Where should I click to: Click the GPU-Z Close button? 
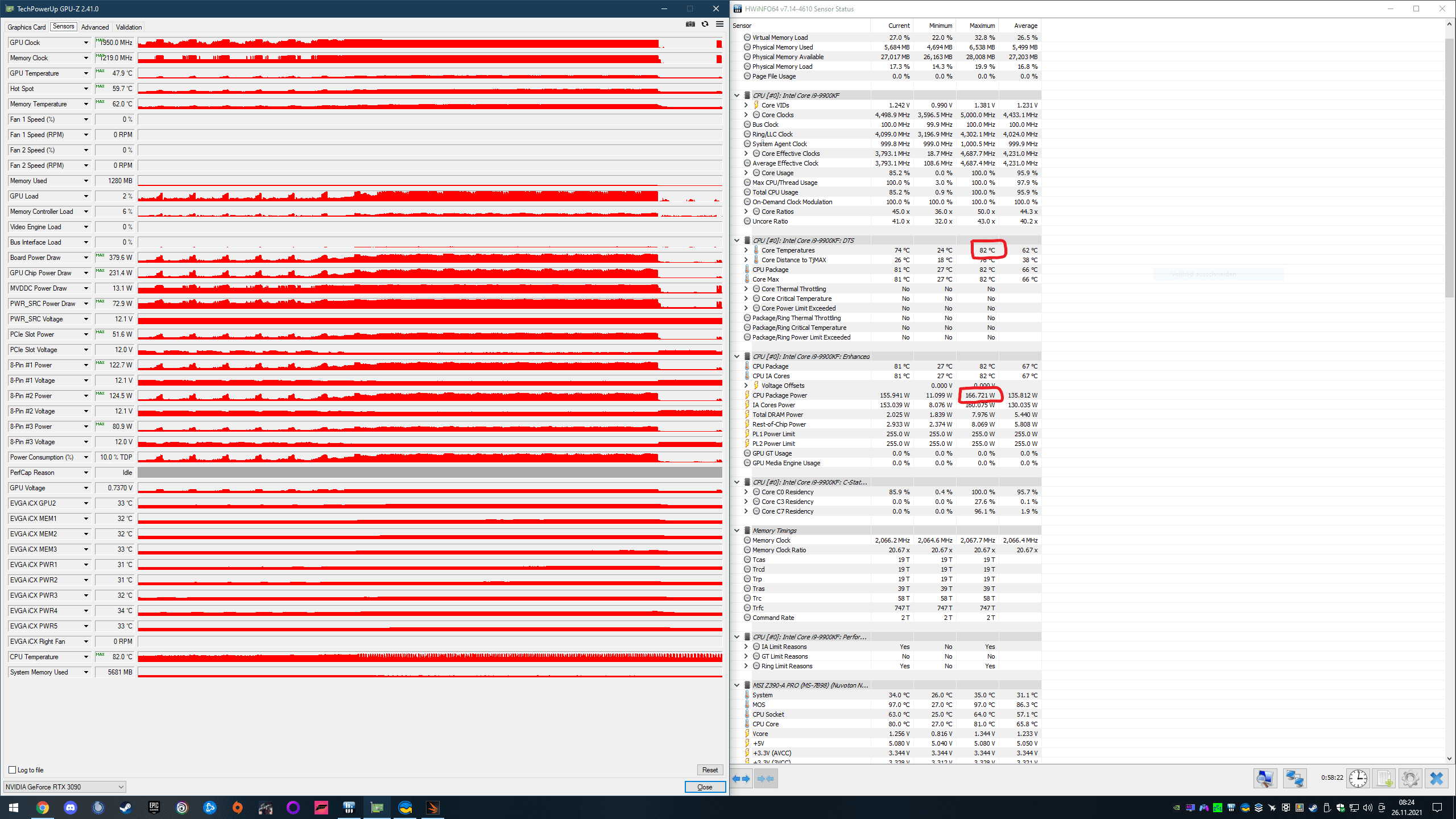[x=705, y=787]
